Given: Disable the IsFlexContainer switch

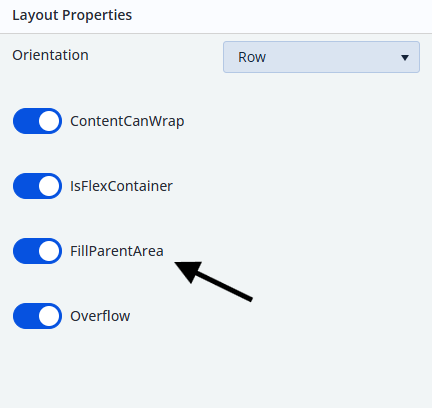Looking at the screenshot, I should 37,186.
